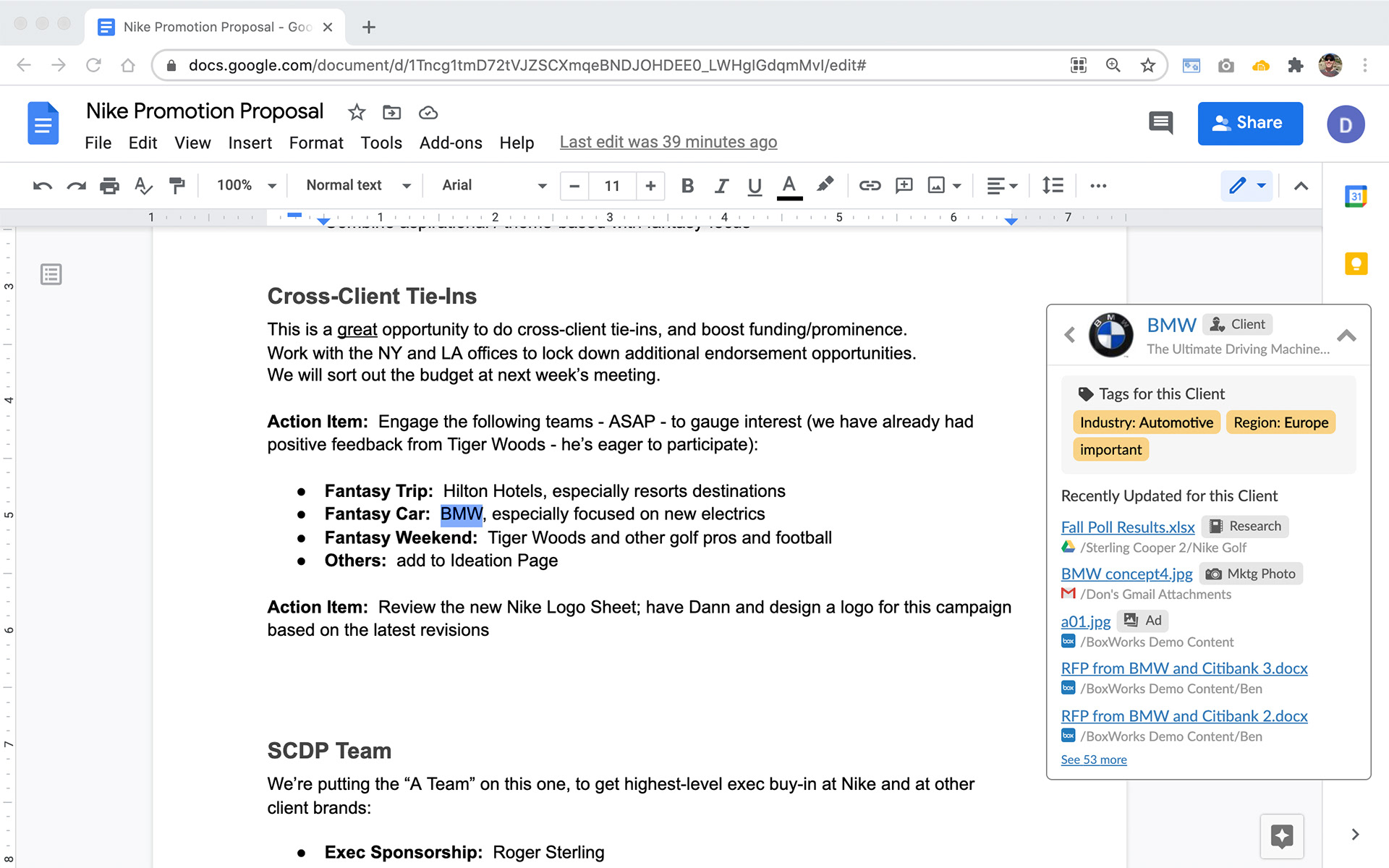
Task: Go back in the BMW client panel
Action: (1070, 335)
